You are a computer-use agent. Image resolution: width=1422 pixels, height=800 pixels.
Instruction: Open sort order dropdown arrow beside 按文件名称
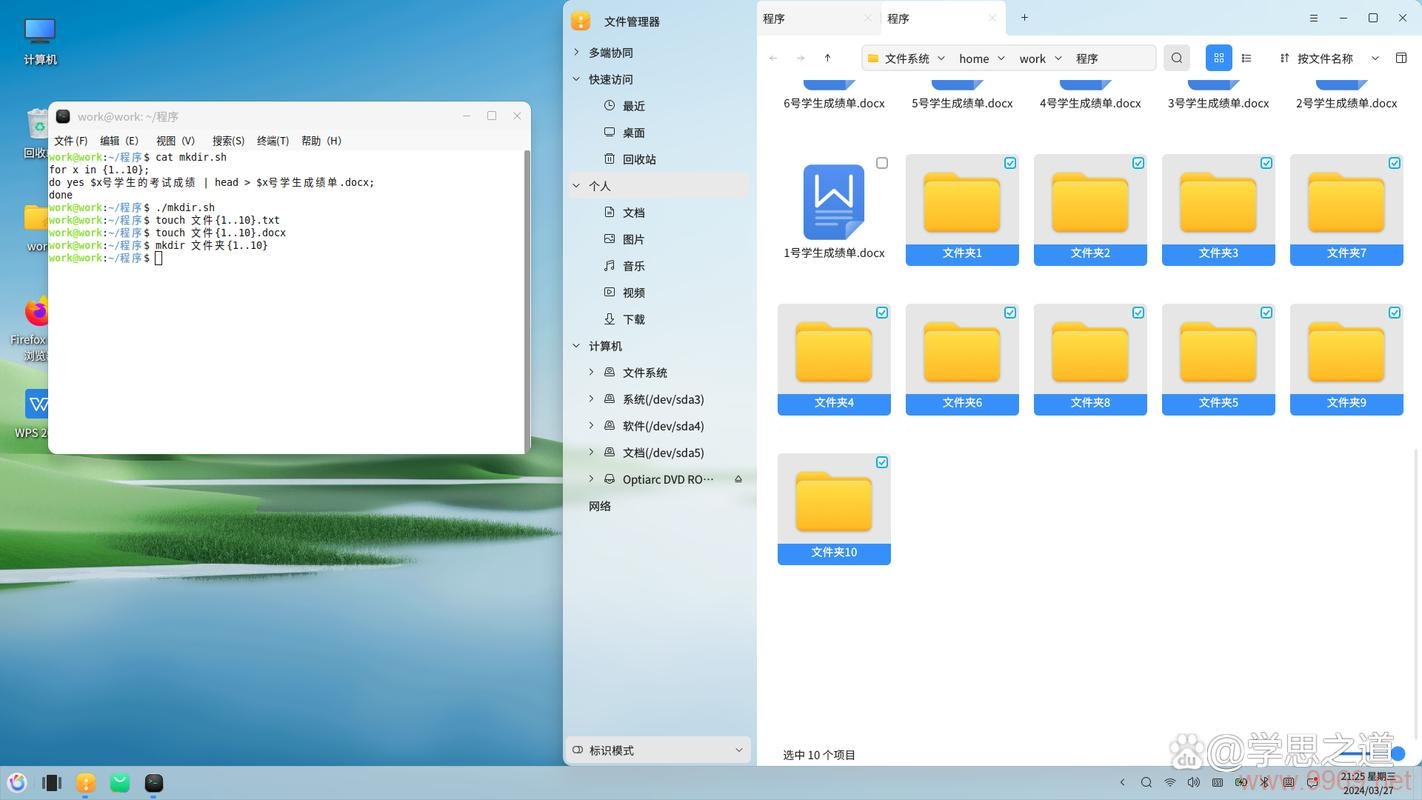[x=1375, y=58]
